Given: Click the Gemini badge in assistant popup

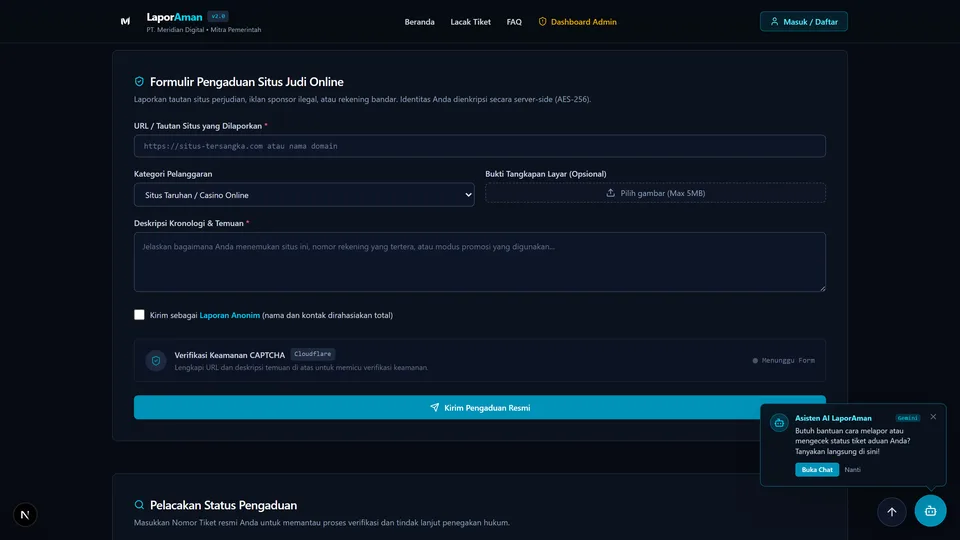Looking at the screenshot, I should [x=907, y=418].
